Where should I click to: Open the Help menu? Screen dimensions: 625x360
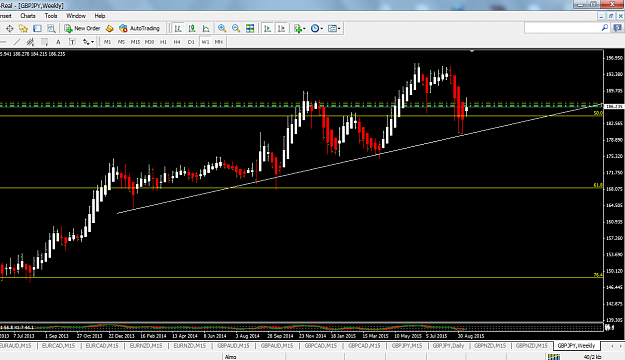(x=100, y=16)
